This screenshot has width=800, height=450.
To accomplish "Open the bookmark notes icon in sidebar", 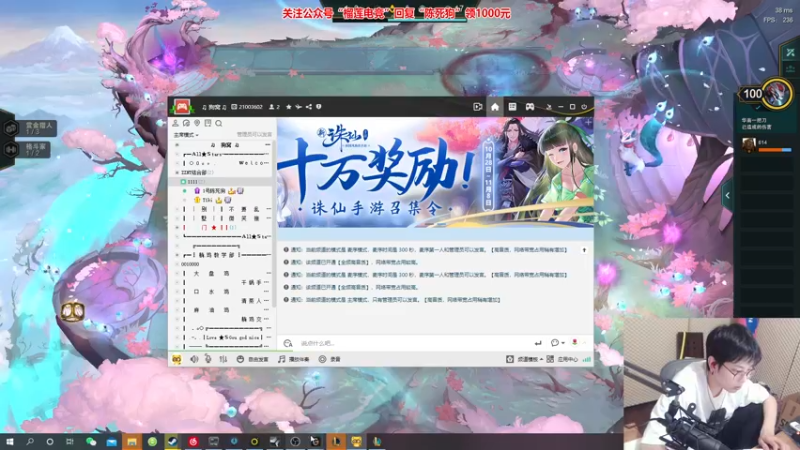I will pyautogui.click(x=208, y=123).
